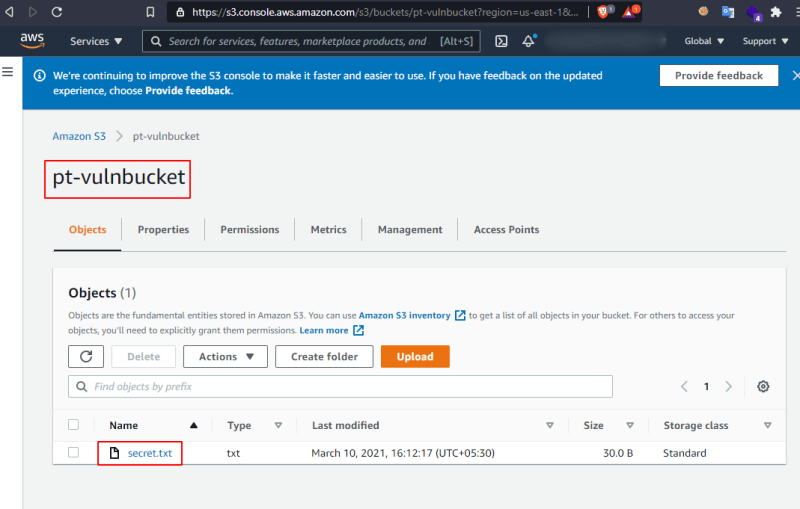The height and width of the screenshot is (509, 800).
Task: Focus the Find objects by prefix field
Action: click(340, 387)
